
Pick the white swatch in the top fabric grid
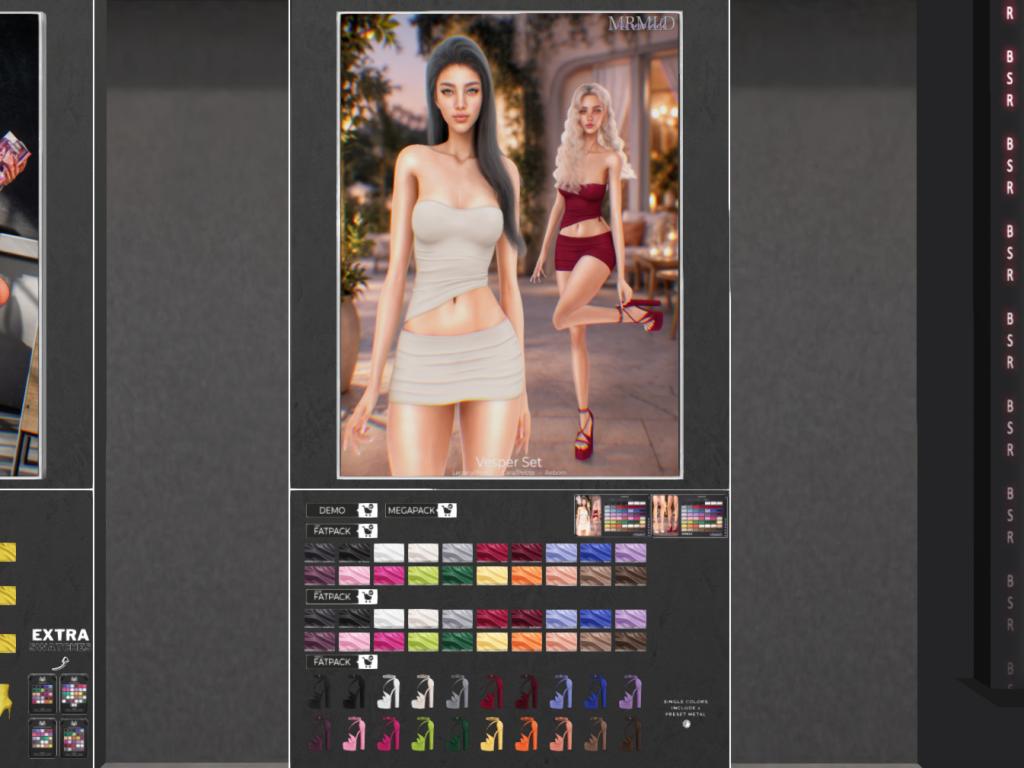[x=389, y=553]
